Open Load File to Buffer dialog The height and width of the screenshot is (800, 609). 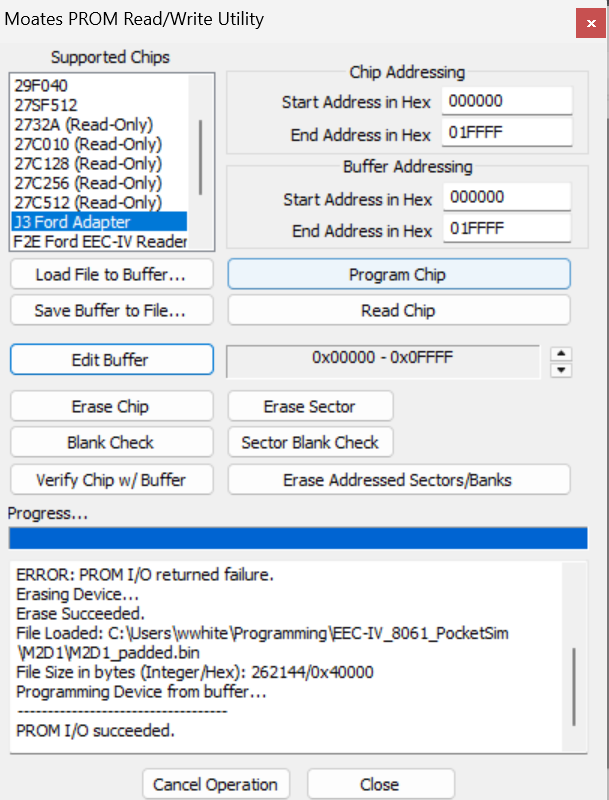point(111,274)
